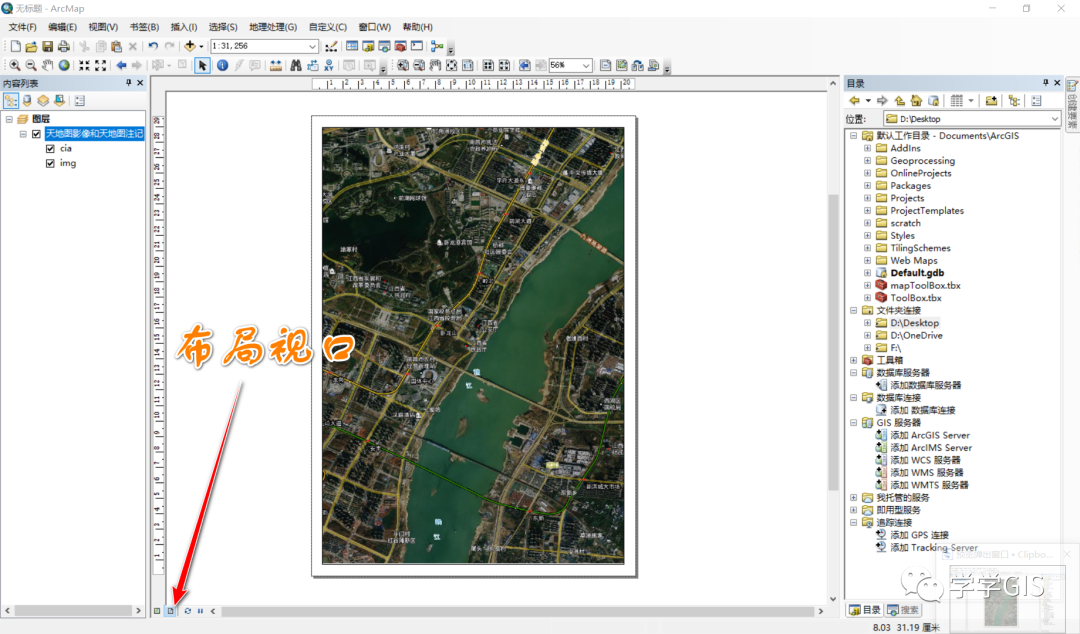Select the Identify info tool

pyautogui.click(x=222, y=65)
